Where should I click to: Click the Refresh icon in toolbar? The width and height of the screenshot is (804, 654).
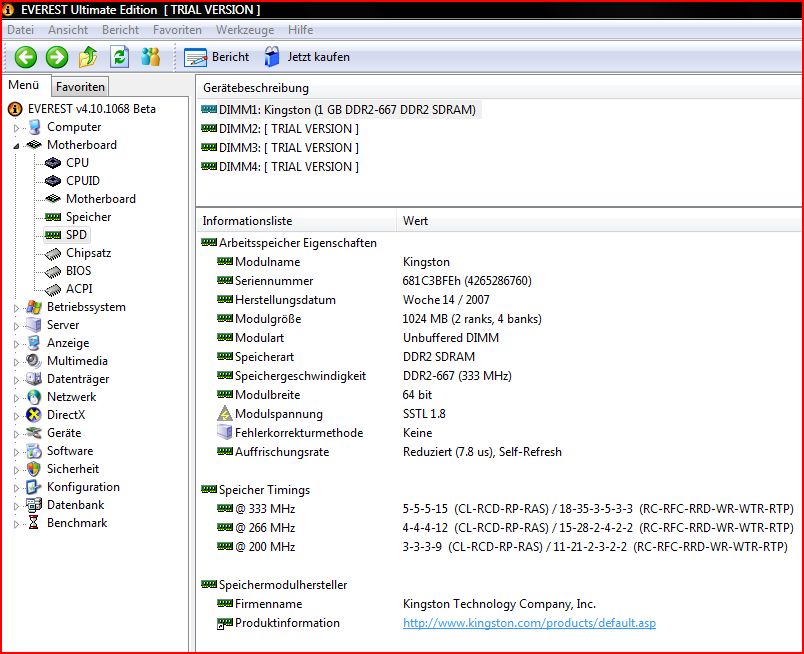point(119,57)
